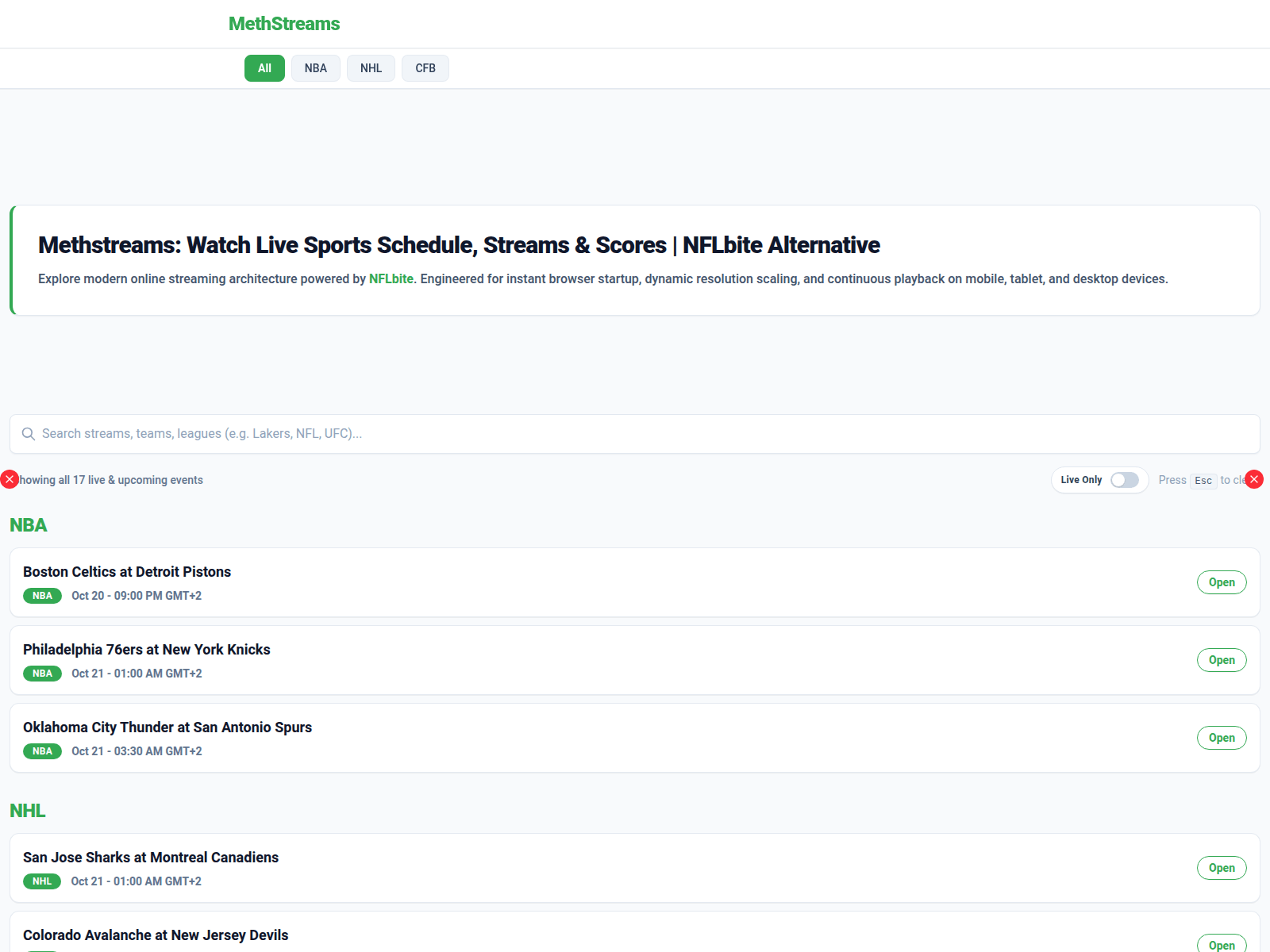Focus the search streams input field
This screenshot has height=952, width=1270.
(x=635, y=434)
